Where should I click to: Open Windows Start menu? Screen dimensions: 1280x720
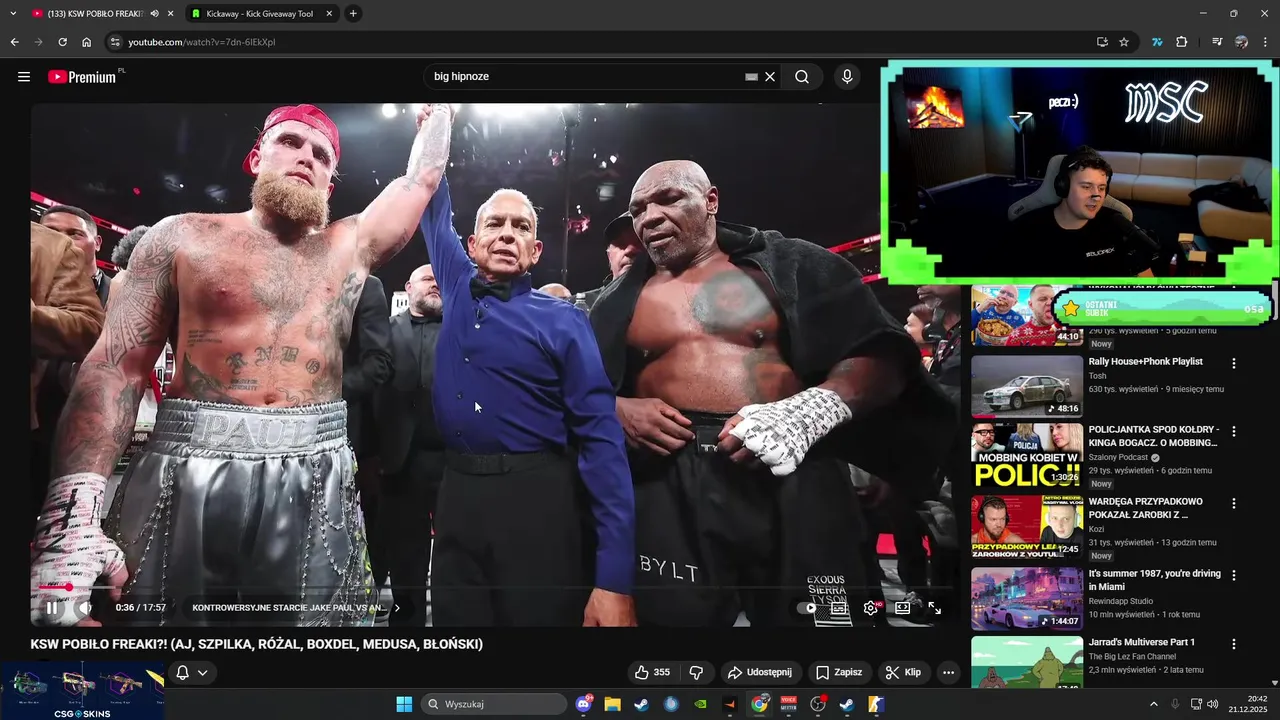[404, 704]
